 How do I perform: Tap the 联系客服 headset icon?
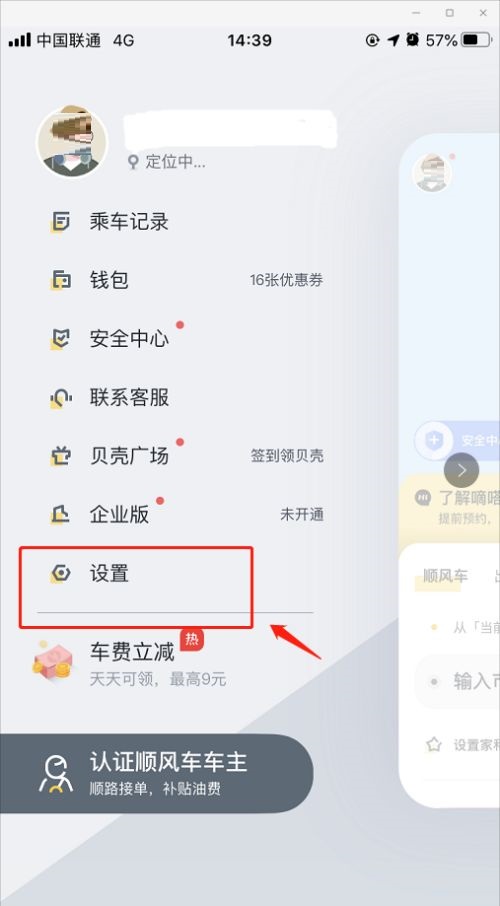(x=61, y=398)
